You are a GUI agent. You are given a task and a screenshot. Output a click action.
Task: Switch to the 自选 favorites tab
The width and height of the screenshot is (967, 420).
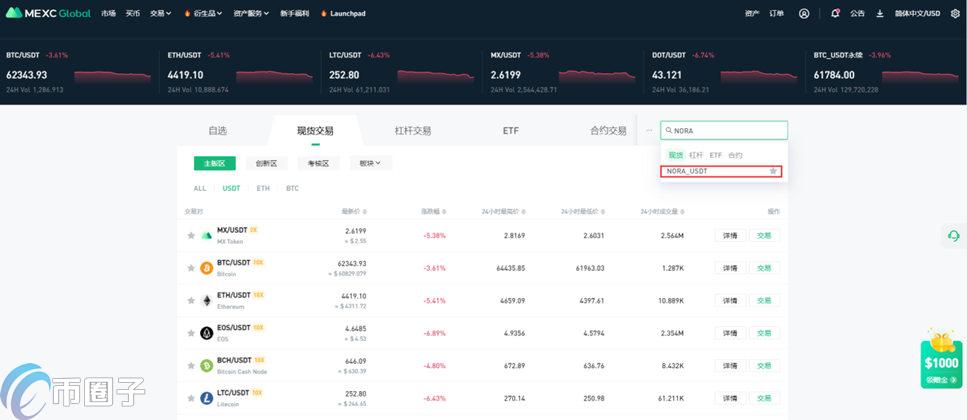click(218, 131)
